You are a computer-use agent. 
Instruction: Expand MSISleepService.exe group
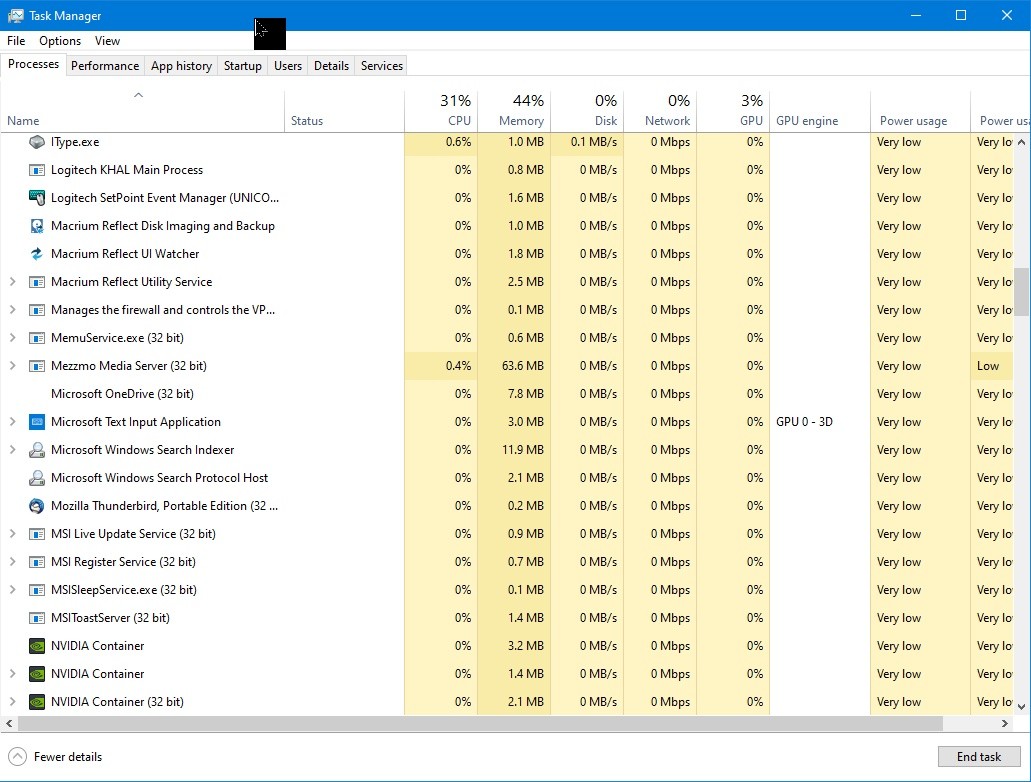pyautogui.click(x=12, y=590)
